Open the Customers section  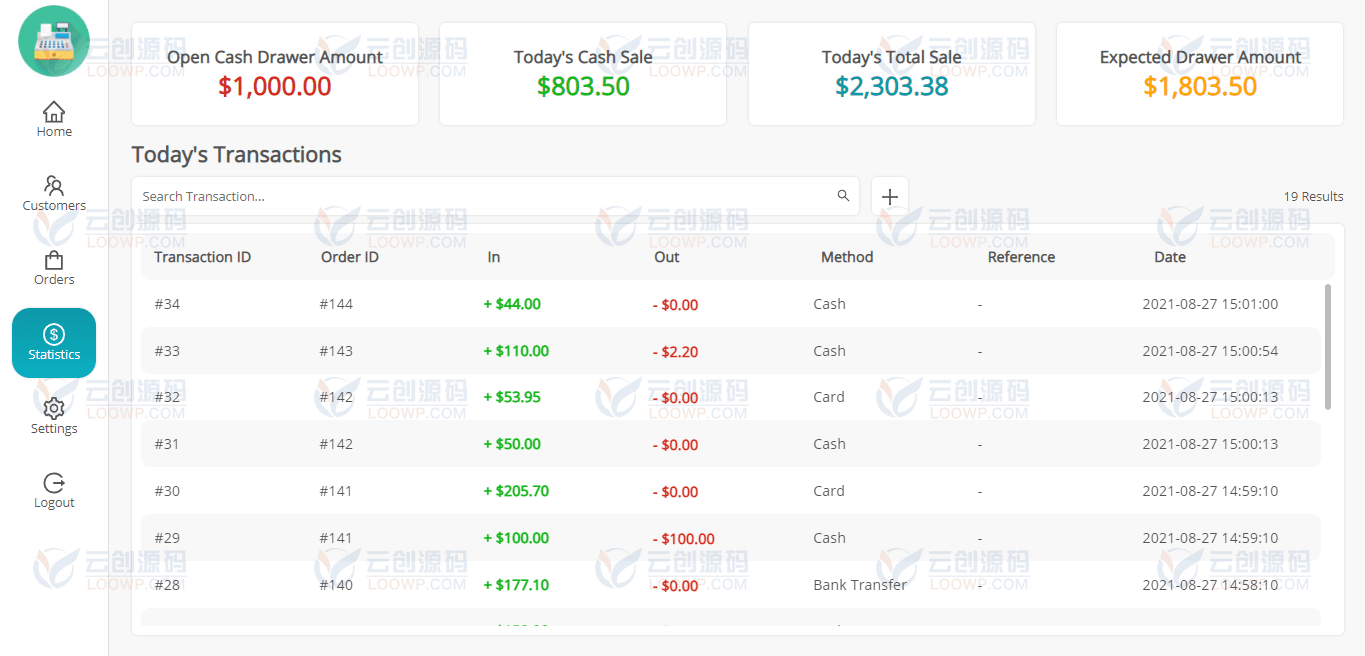[x=54, y=194]
